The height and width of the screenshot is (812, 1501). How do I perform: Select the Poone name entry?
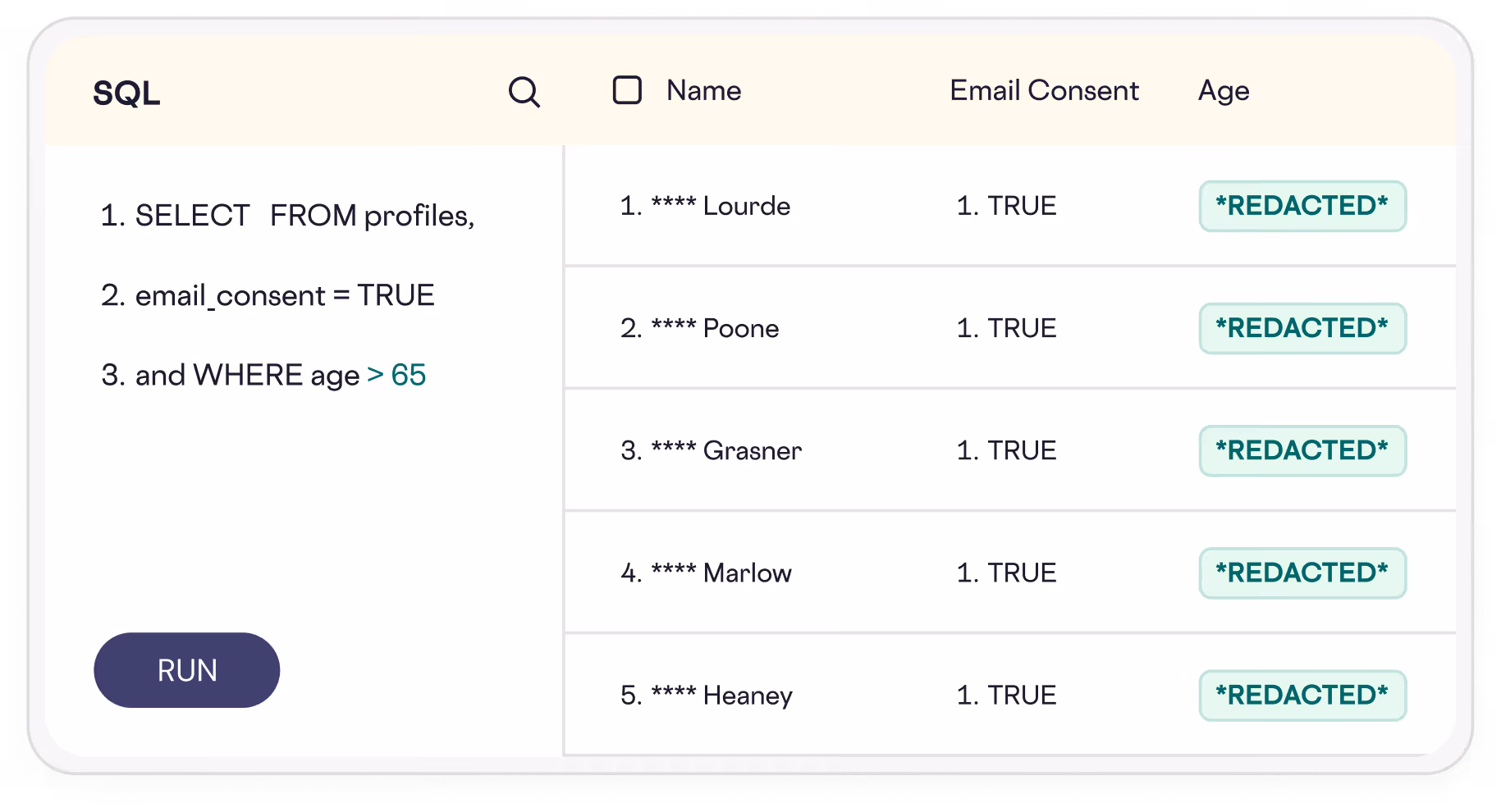coord(699,328)
